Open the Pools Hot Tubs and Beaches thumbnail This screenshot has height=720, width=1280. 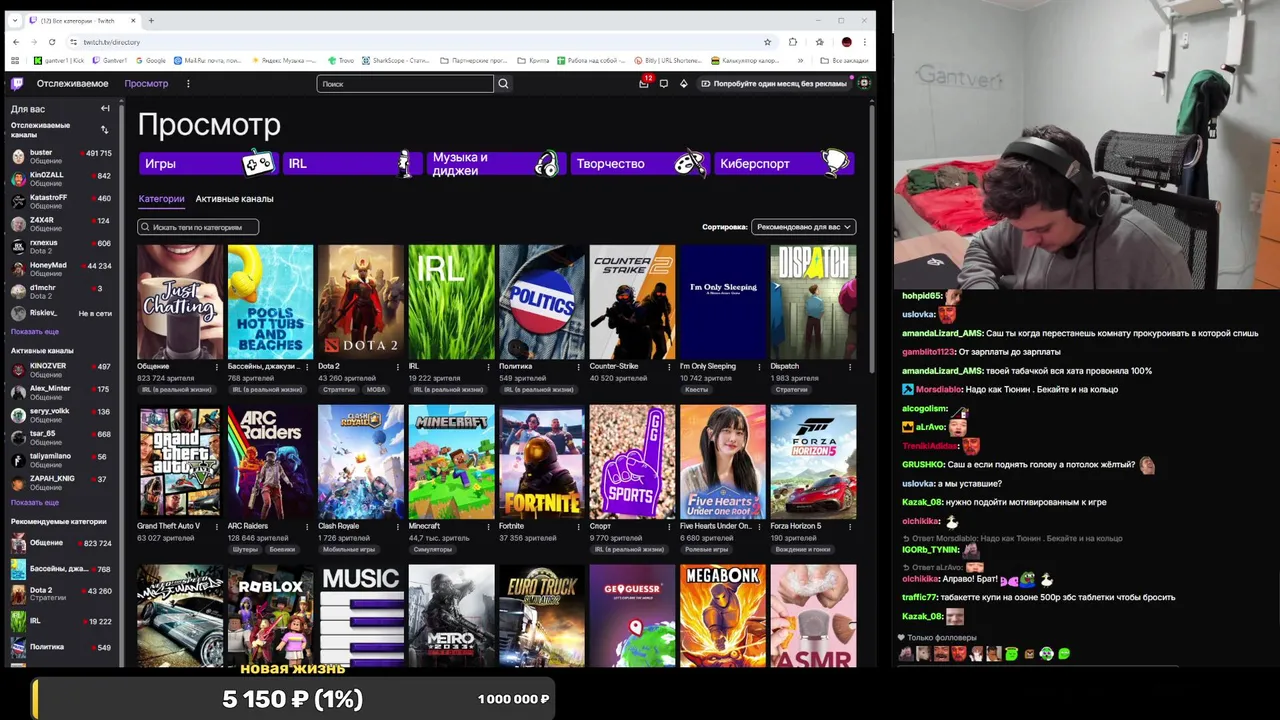point(270,302)
